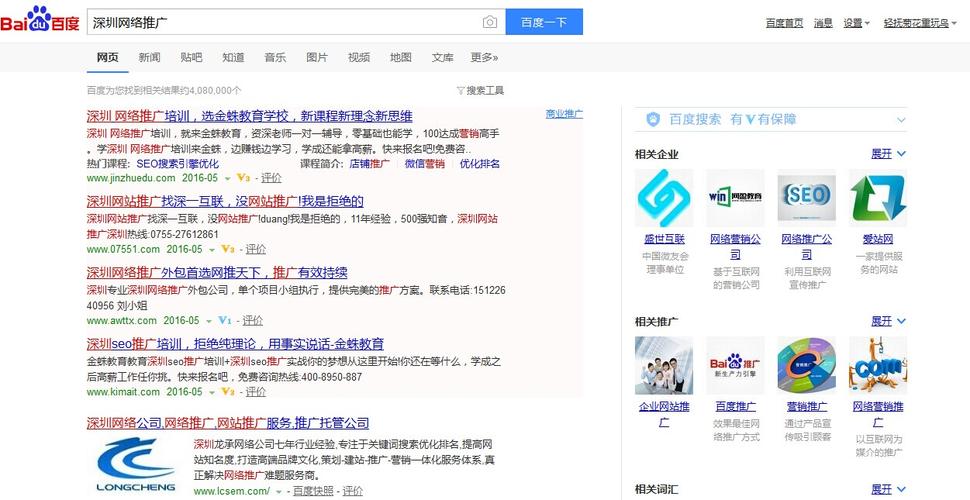
Task: Click the 优化排名 link
Action: [480, 164]
